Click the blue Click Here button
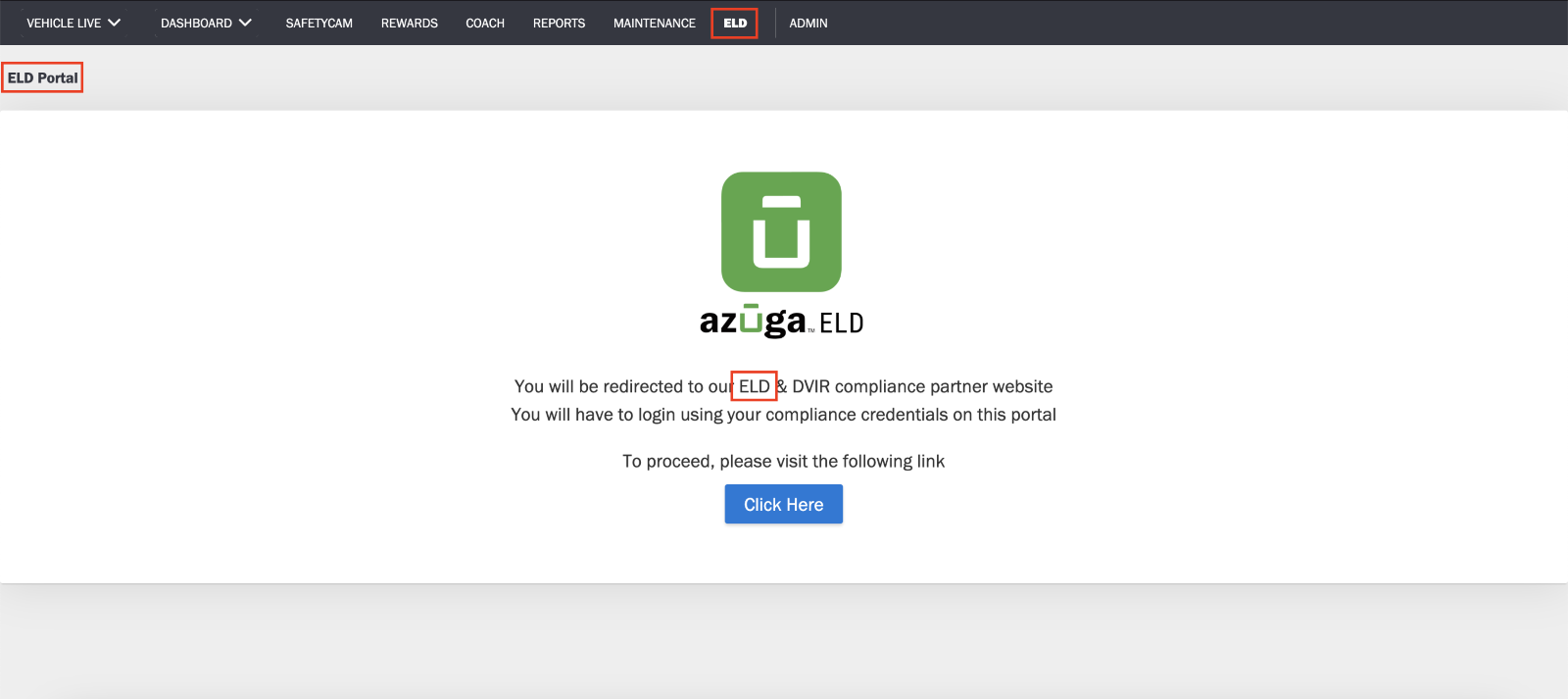This screenshot has height=699, width=1568. [784, 504]
